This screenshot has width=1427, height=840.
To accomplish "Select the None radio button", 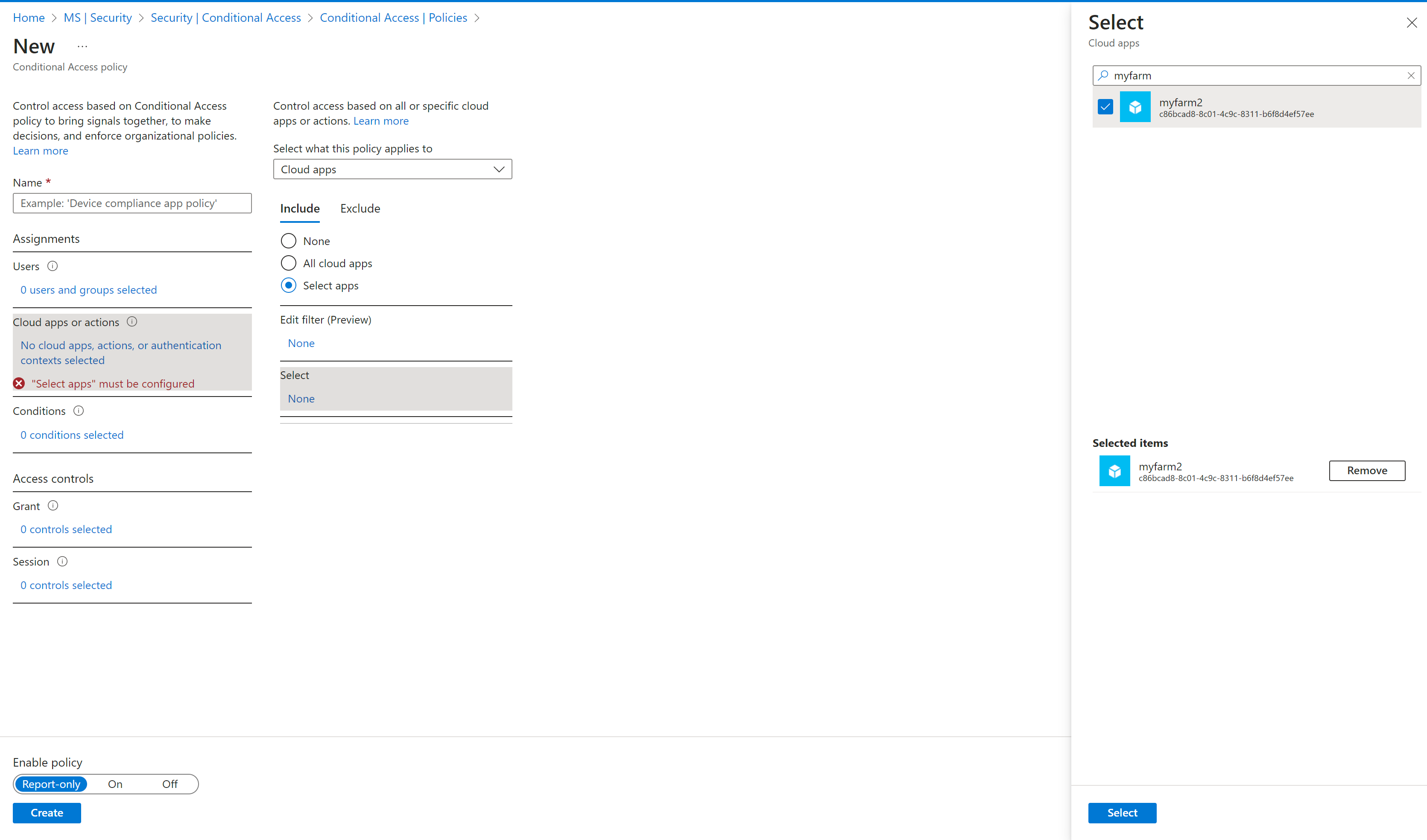I will [288, 241].
